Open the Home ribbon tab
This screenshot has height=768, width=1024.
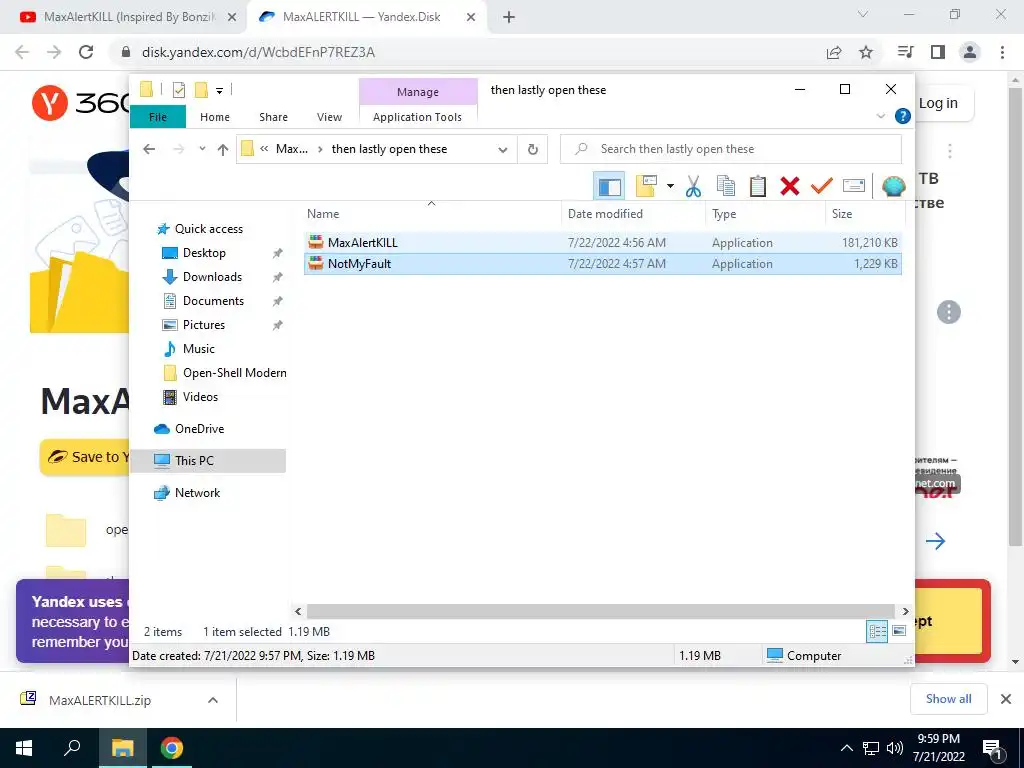click(215, 117)
